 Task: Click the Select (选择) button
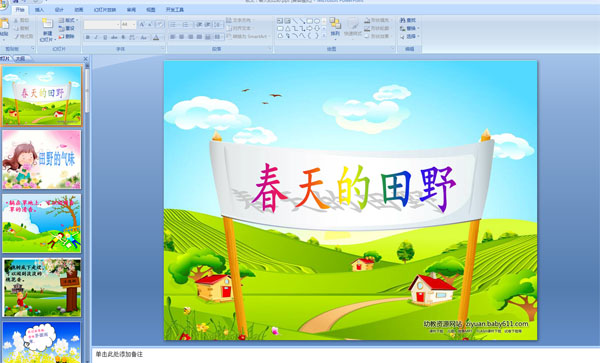[409, 36]
